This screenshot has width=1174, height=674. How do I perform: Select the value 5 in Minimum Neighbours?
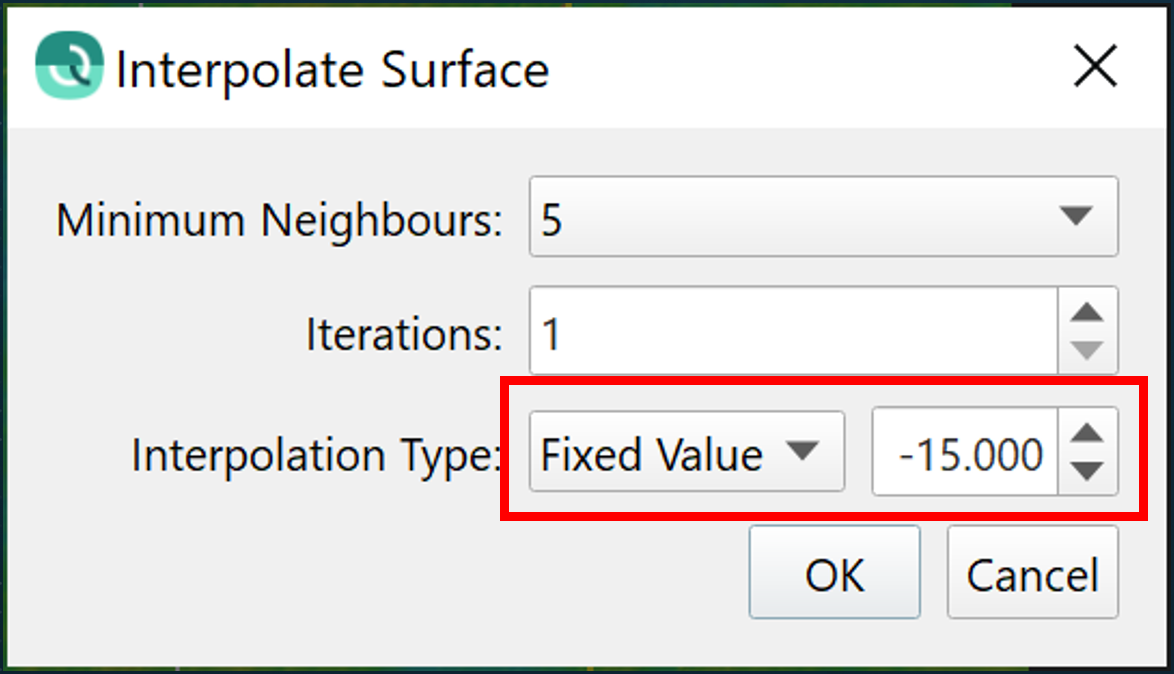coord(552,219)
